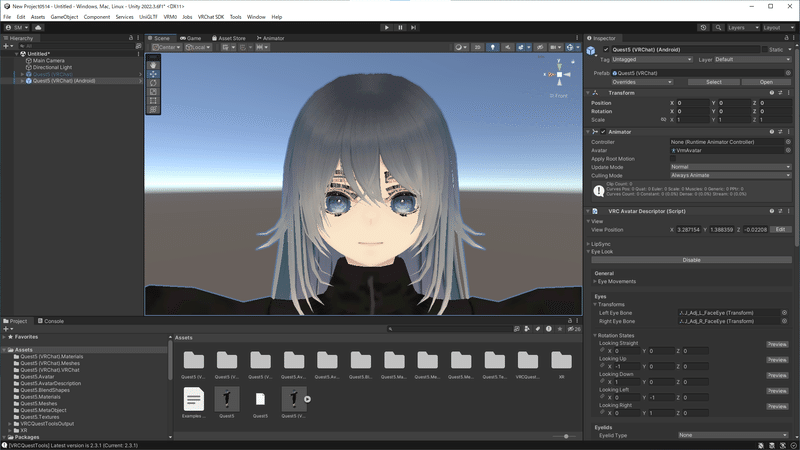
Task: Open the Component menu
Action: coord(97,17)
